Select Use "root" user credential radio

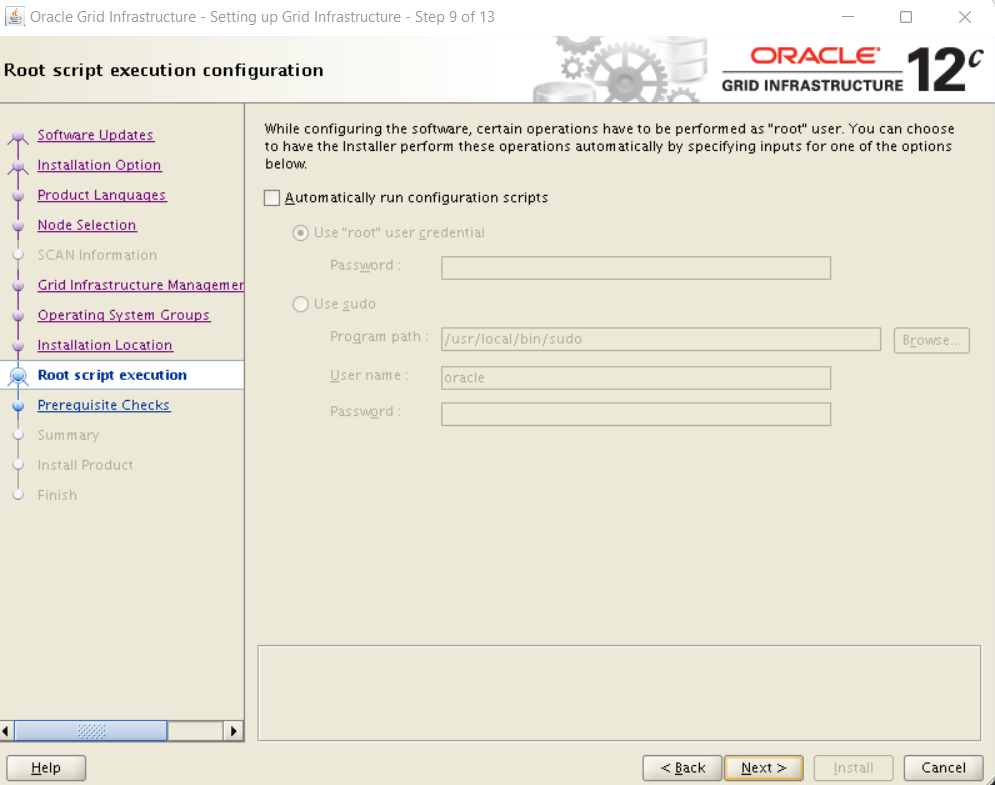tap(300, 233)
